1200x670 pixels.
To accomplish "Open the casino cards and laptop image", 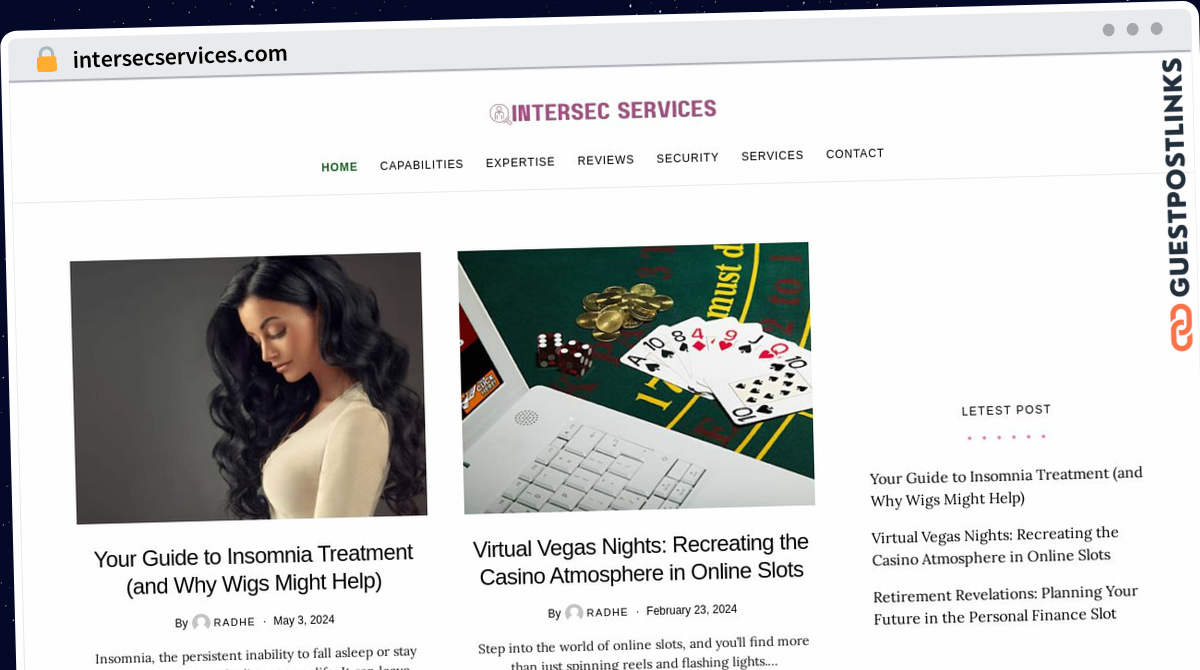I will coord(636,378).
